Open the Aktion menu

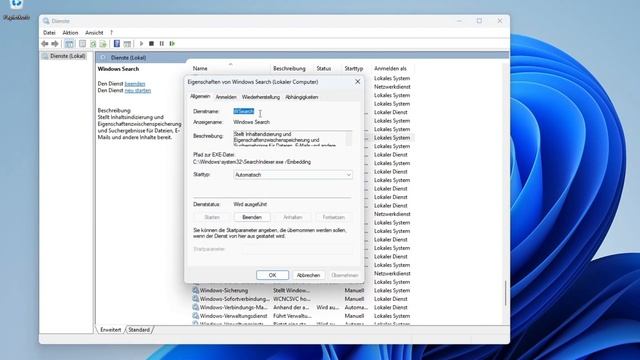[70, 33]
